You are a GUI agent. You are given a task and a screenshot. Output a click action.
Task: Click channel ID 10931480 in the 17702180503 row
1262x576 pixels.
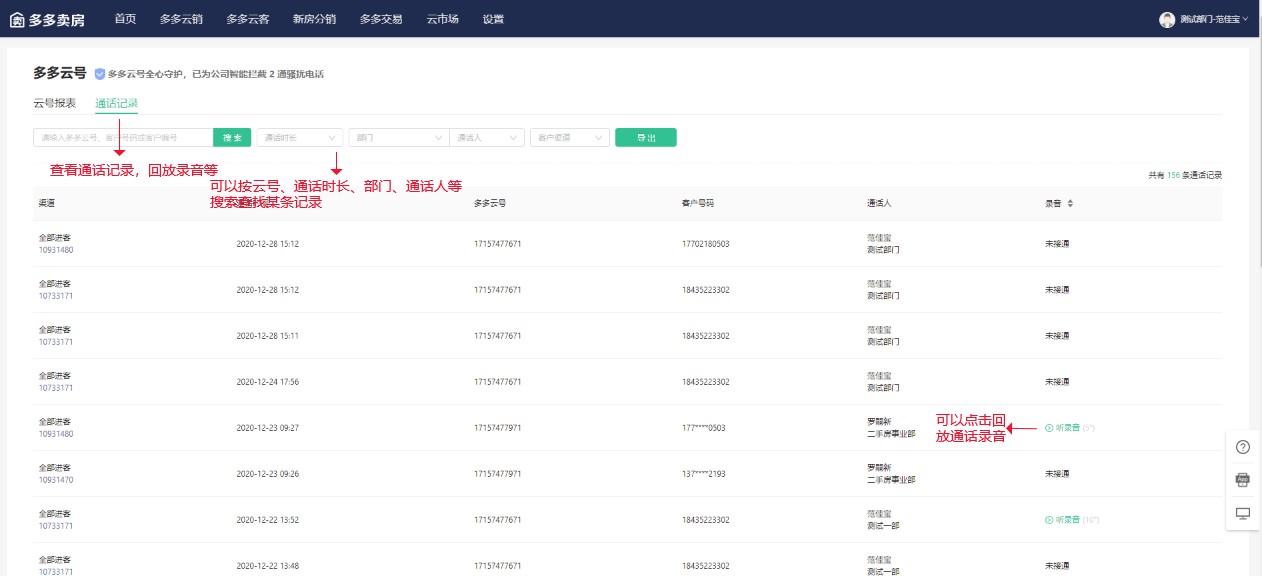[x=55, y=250]
